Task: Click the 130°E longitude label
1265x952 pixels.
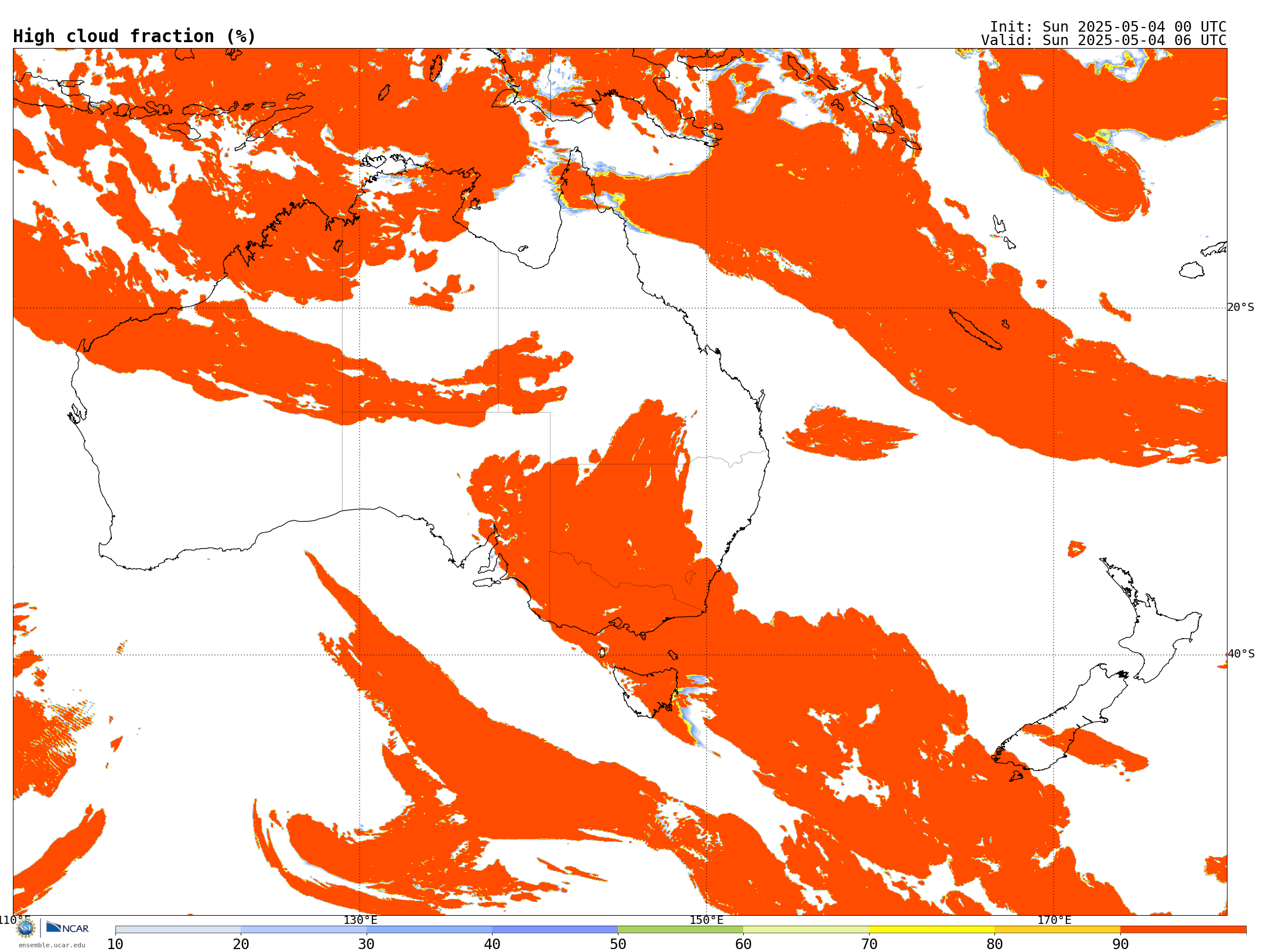Action: point(360,920)
